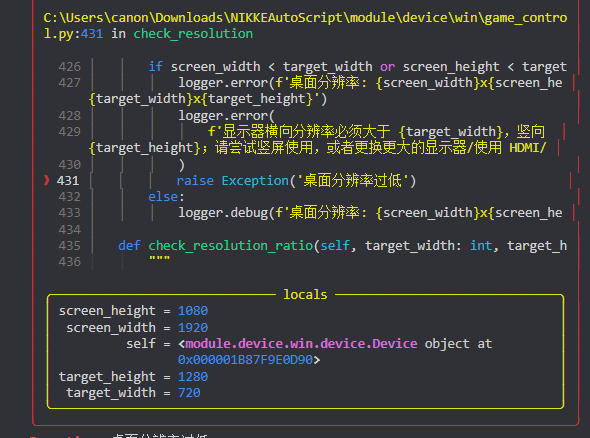
Task: Click the logger.error( call on line 428
Action: coord(227,116)
